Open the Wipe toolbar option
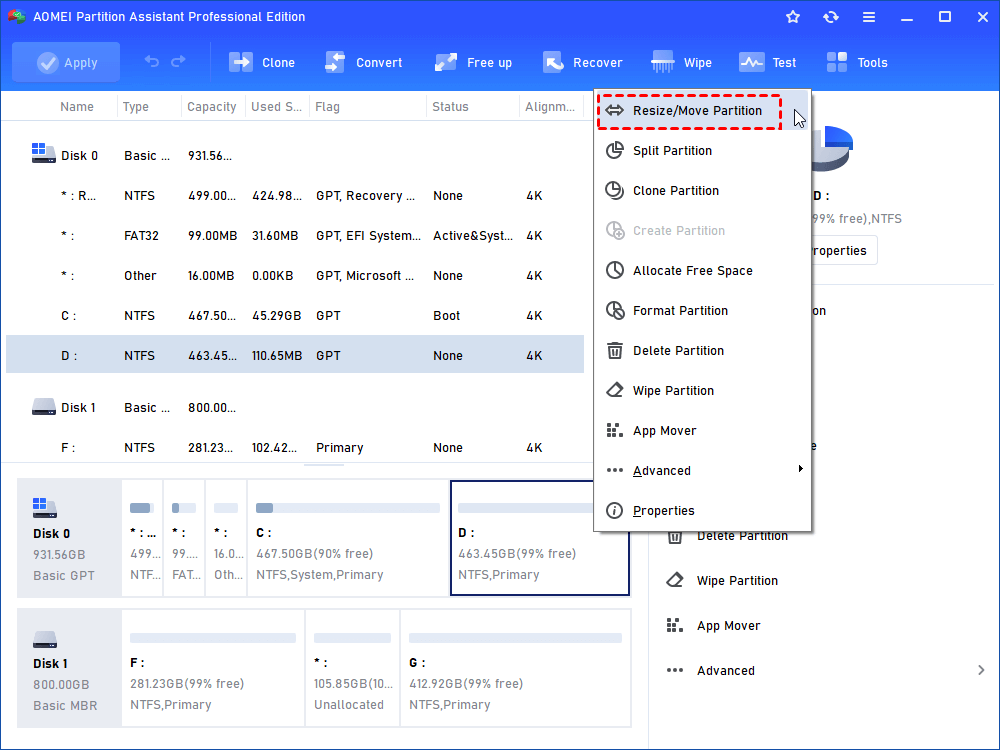Viewport: 1000px width, 750px height. [681, 62]
